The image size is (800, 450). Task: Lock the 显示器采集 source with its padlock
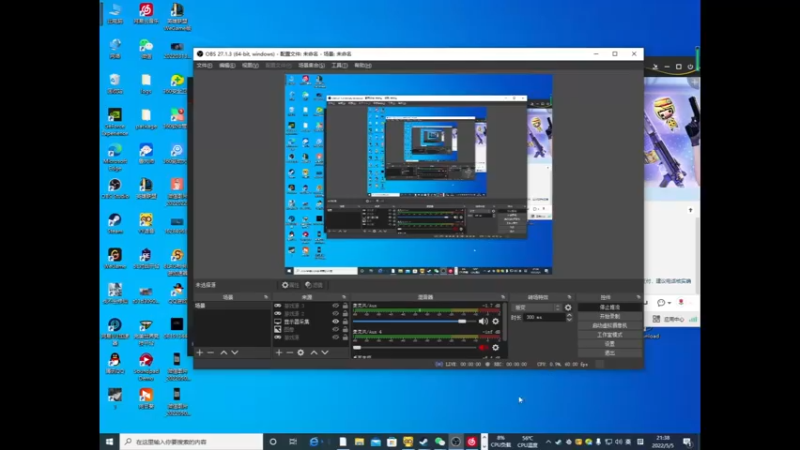pos(345,322)
